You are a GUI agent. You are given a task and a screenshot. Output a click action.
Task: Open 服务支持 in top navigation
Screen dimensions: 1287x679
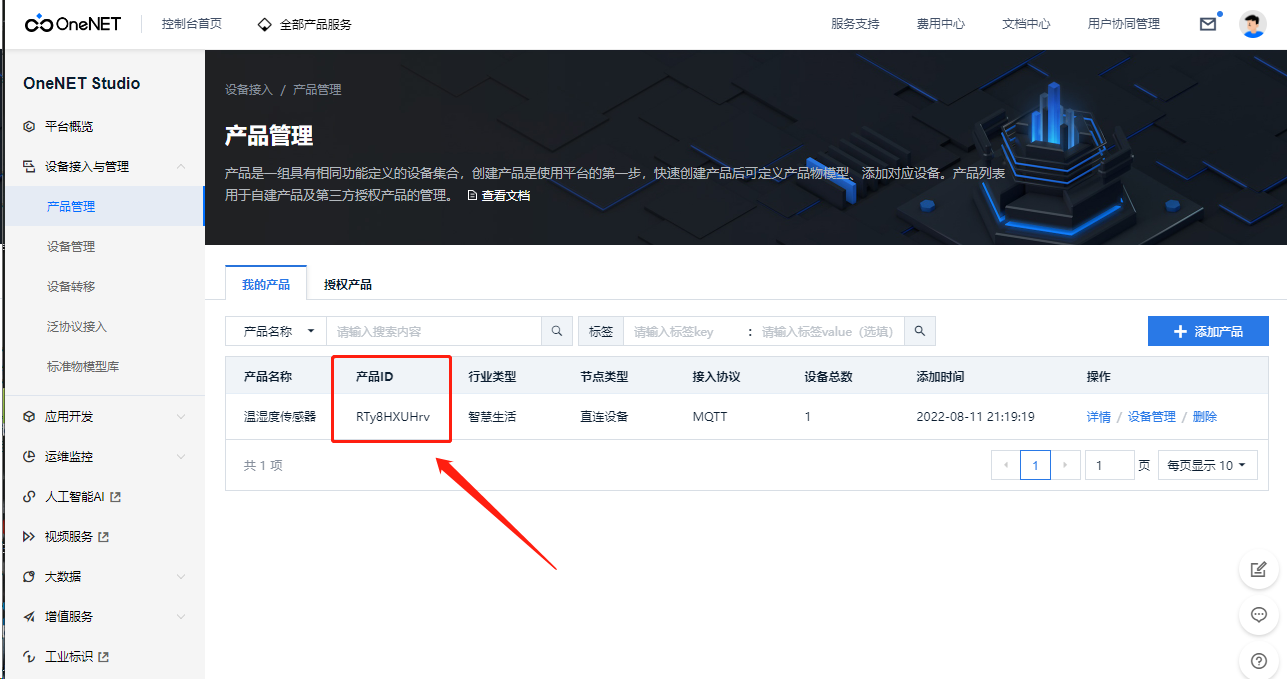pos(855,24)
